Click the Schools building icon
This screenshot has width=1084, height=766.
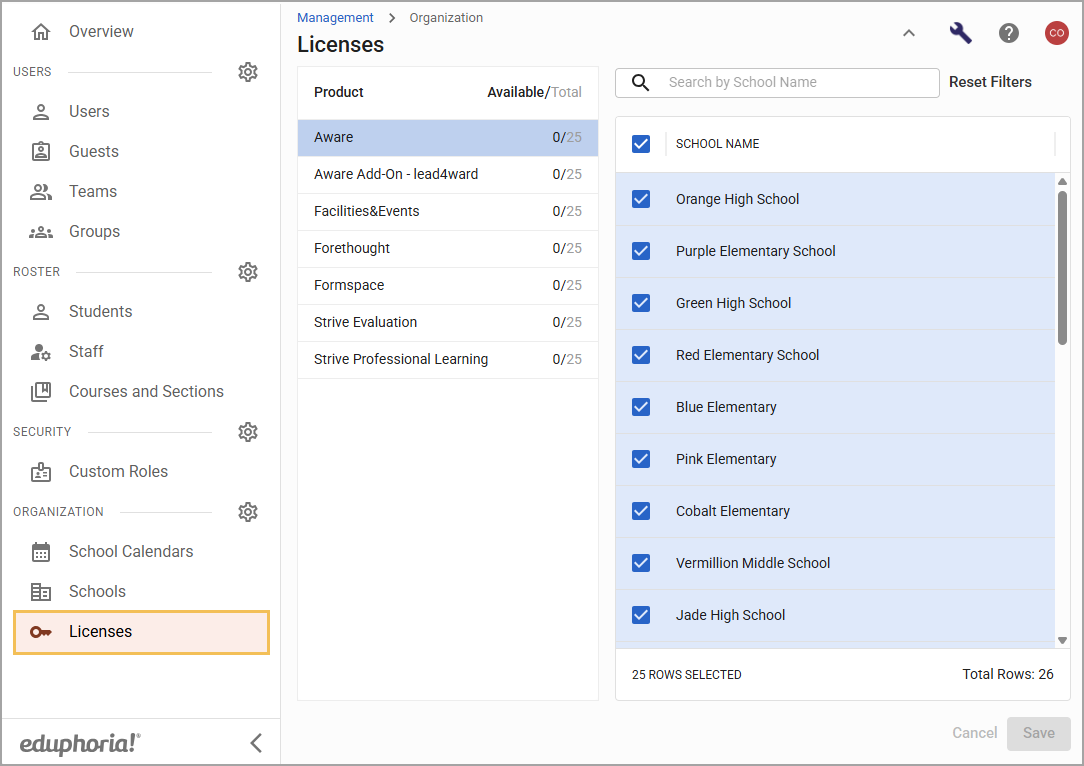41,592
